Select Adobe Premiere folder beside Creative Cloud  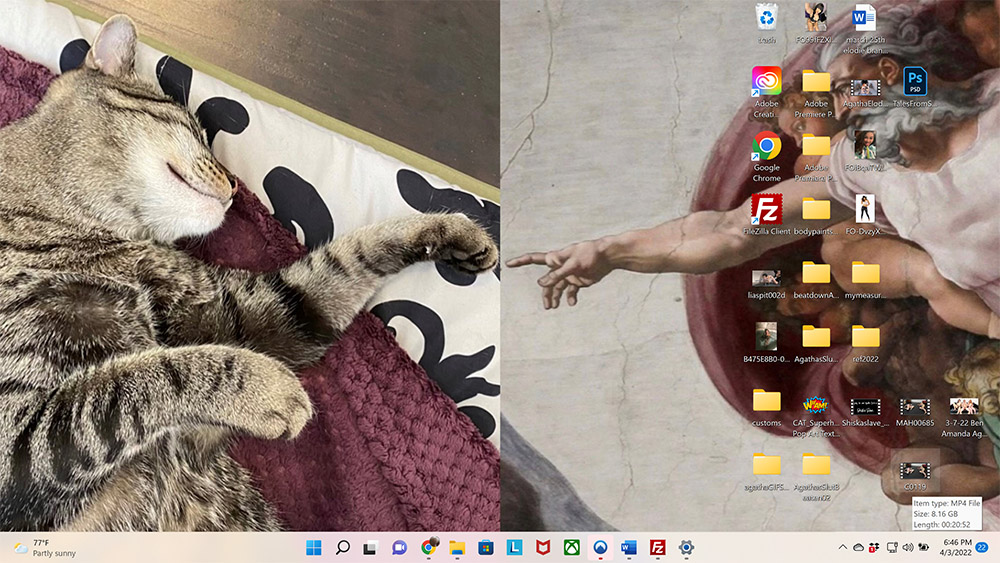coord(816,82)
